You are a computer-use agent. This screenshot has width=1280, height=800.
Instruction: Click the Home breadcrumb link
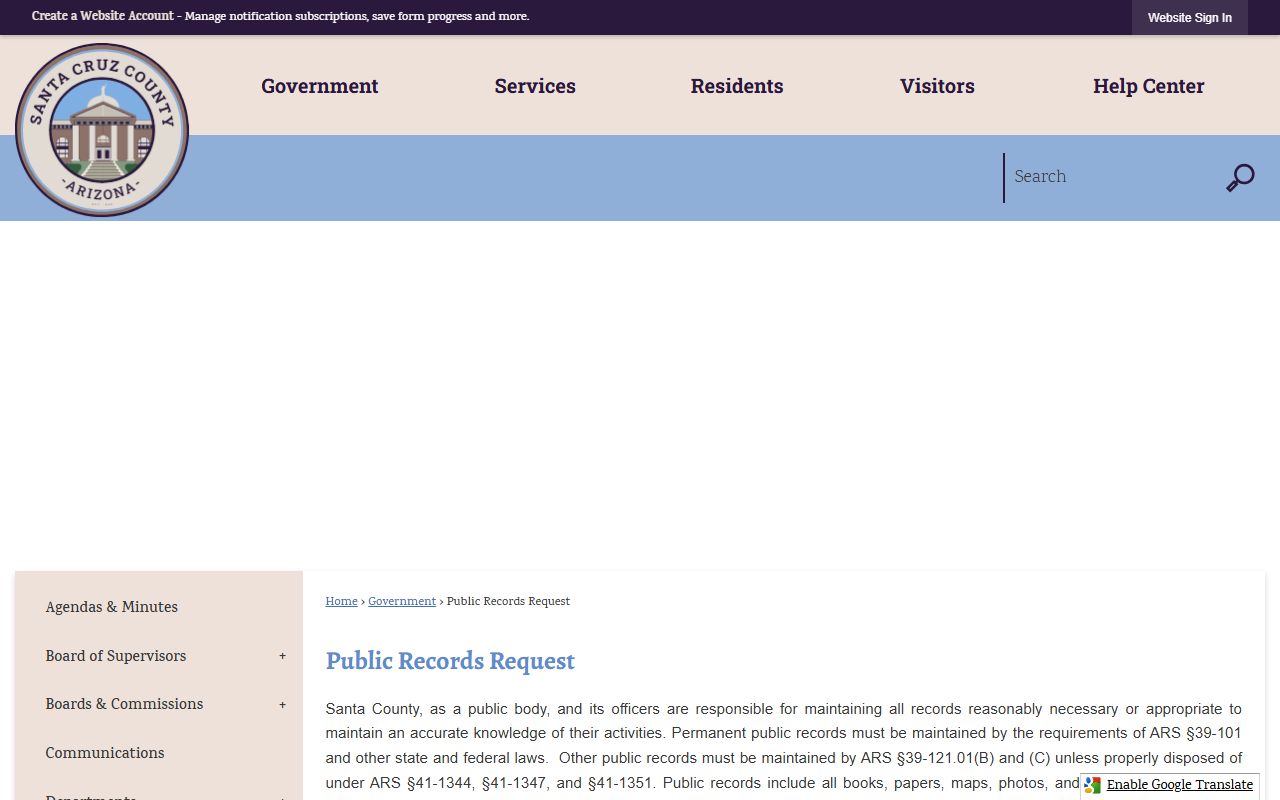[x=341, y=601]
